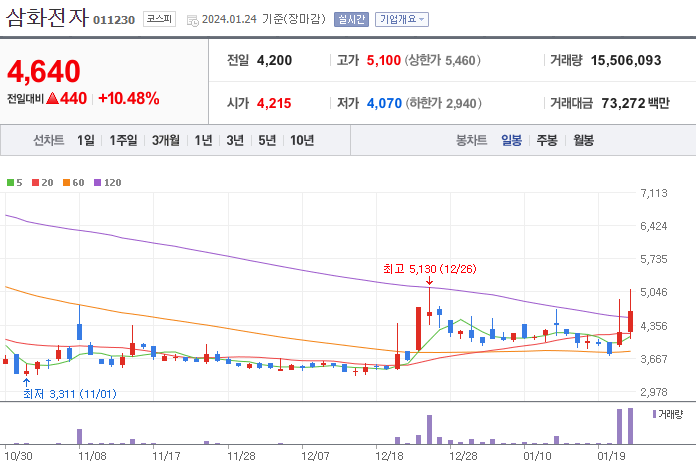The image size is (696, 475).
Task: Switch to the 주봉 weekly candle chart
Action: (x=547, y=140)
